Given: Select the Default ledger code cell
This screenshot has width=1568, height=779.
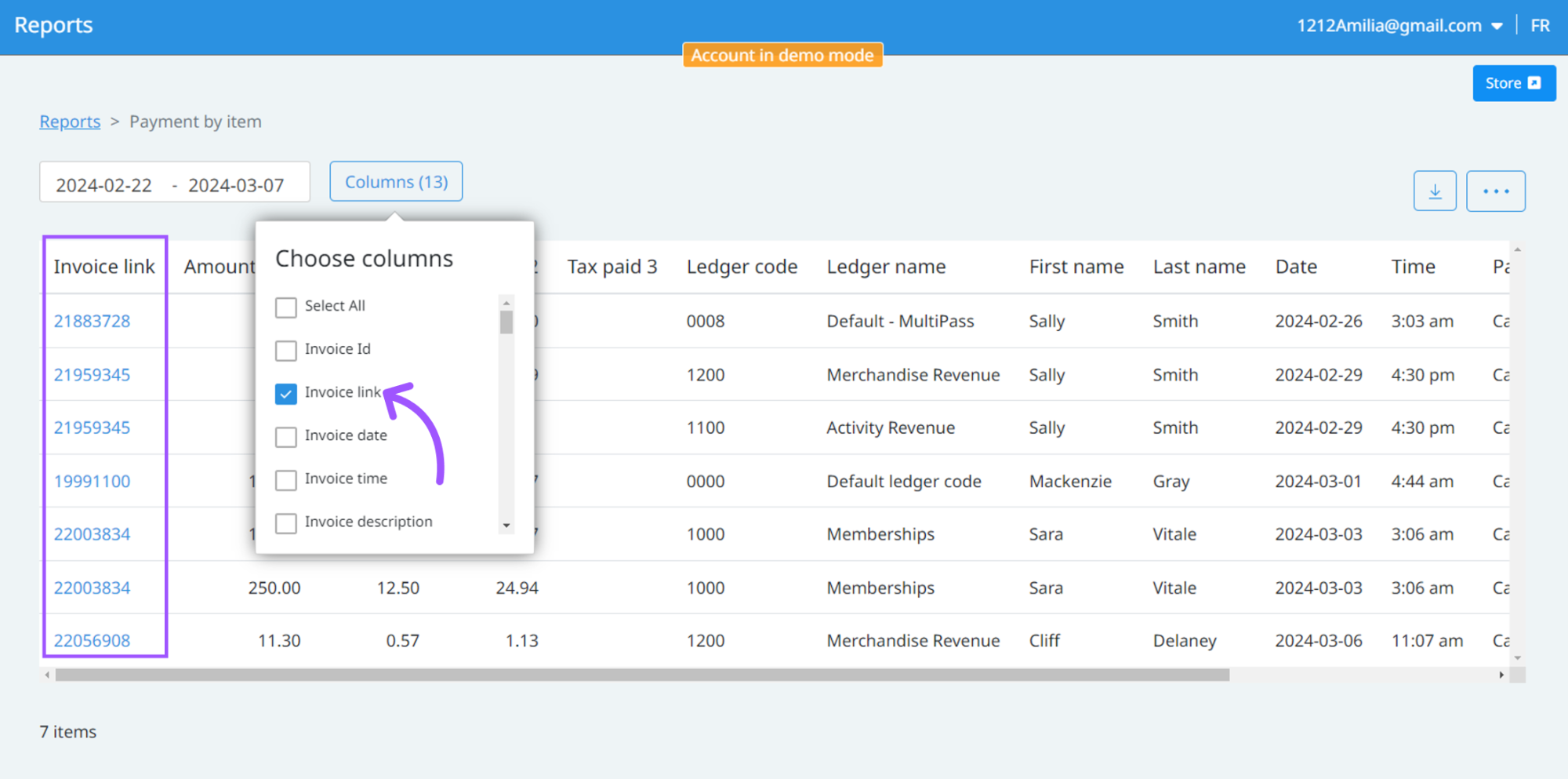Looking at the screenshot, I should point(904,481).
